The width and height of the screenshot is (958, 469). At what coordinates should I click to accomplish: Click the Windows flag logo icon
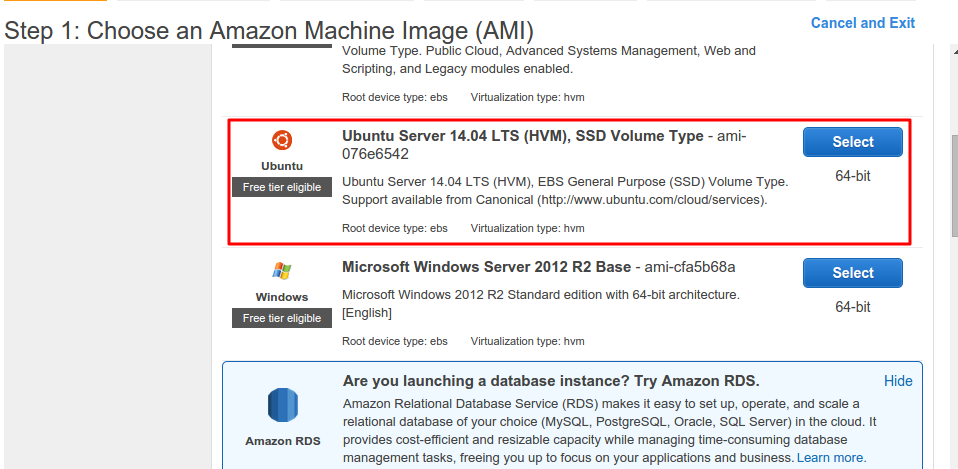point(282,271)
